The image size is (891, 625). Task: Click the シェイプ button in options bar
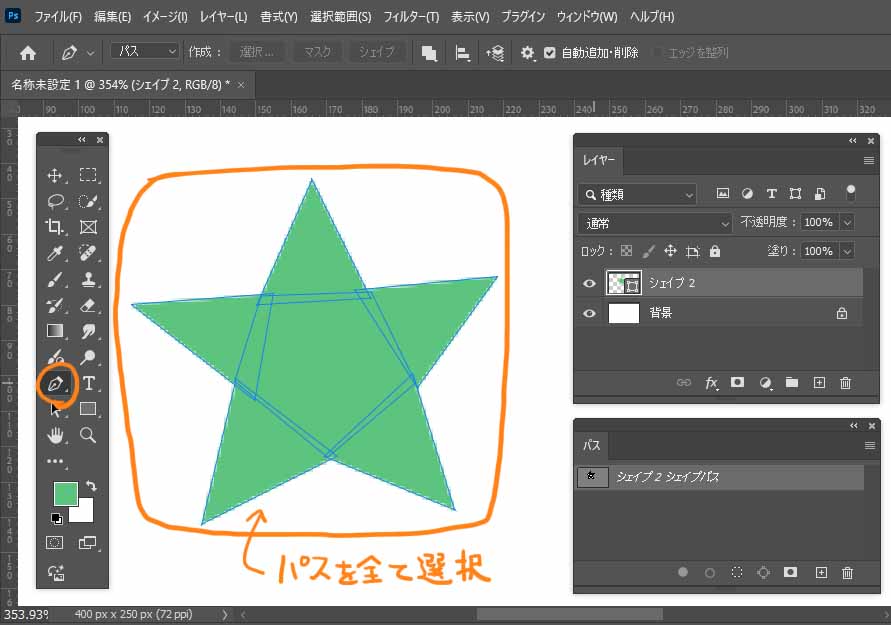click(x=377, y=52)
